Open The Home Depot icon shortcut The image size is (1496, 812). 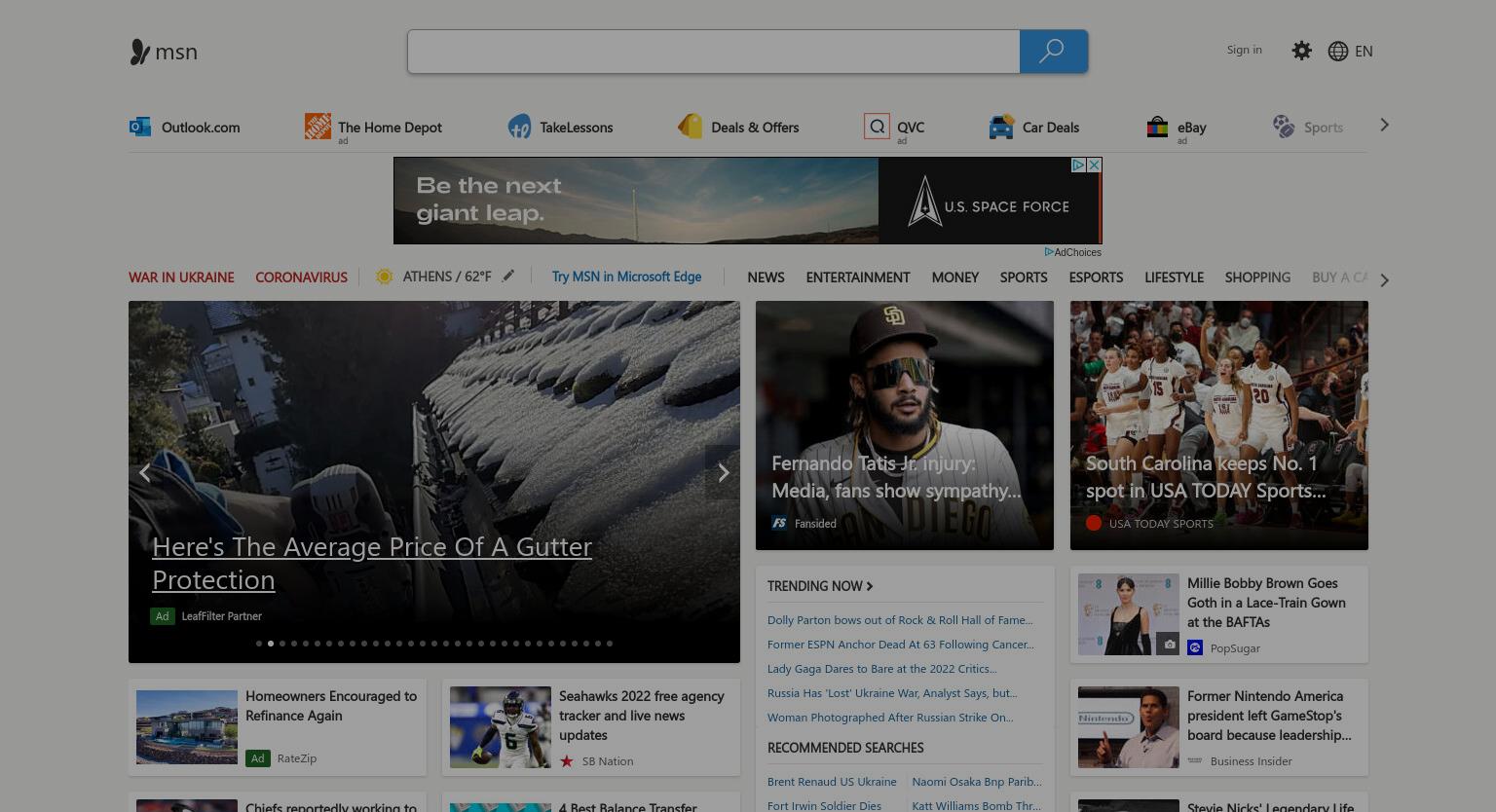click(x=318, y=126)
